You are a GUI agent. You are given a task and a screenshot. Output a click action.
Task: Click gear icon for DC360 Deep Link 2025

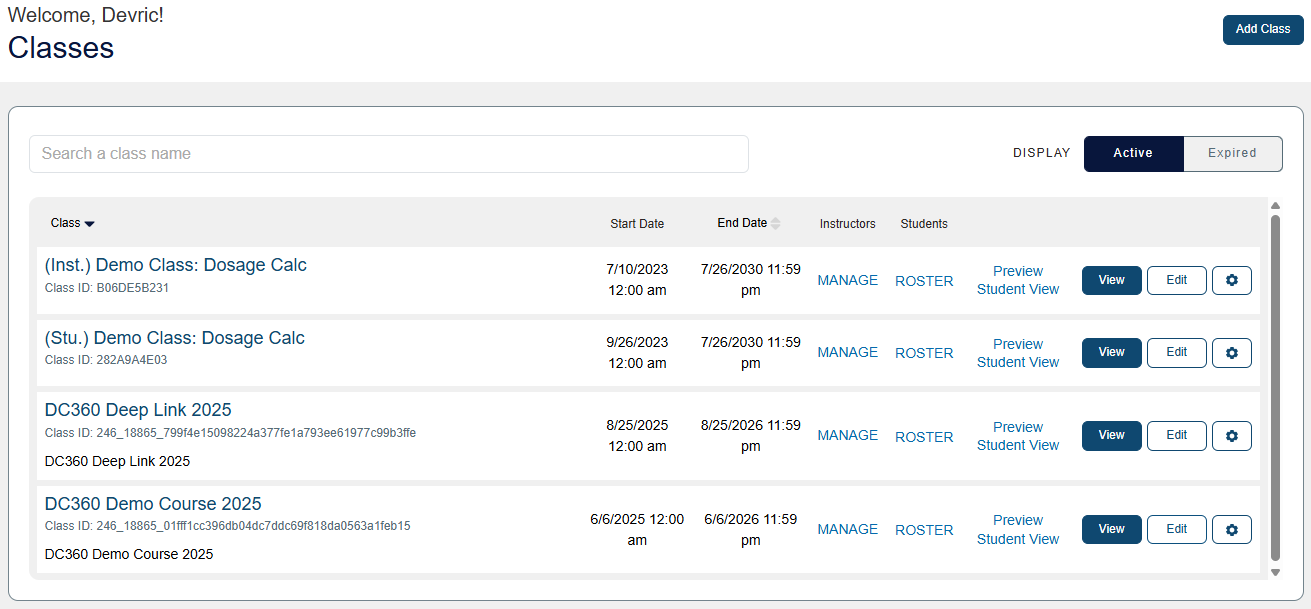pos(1231,436)
